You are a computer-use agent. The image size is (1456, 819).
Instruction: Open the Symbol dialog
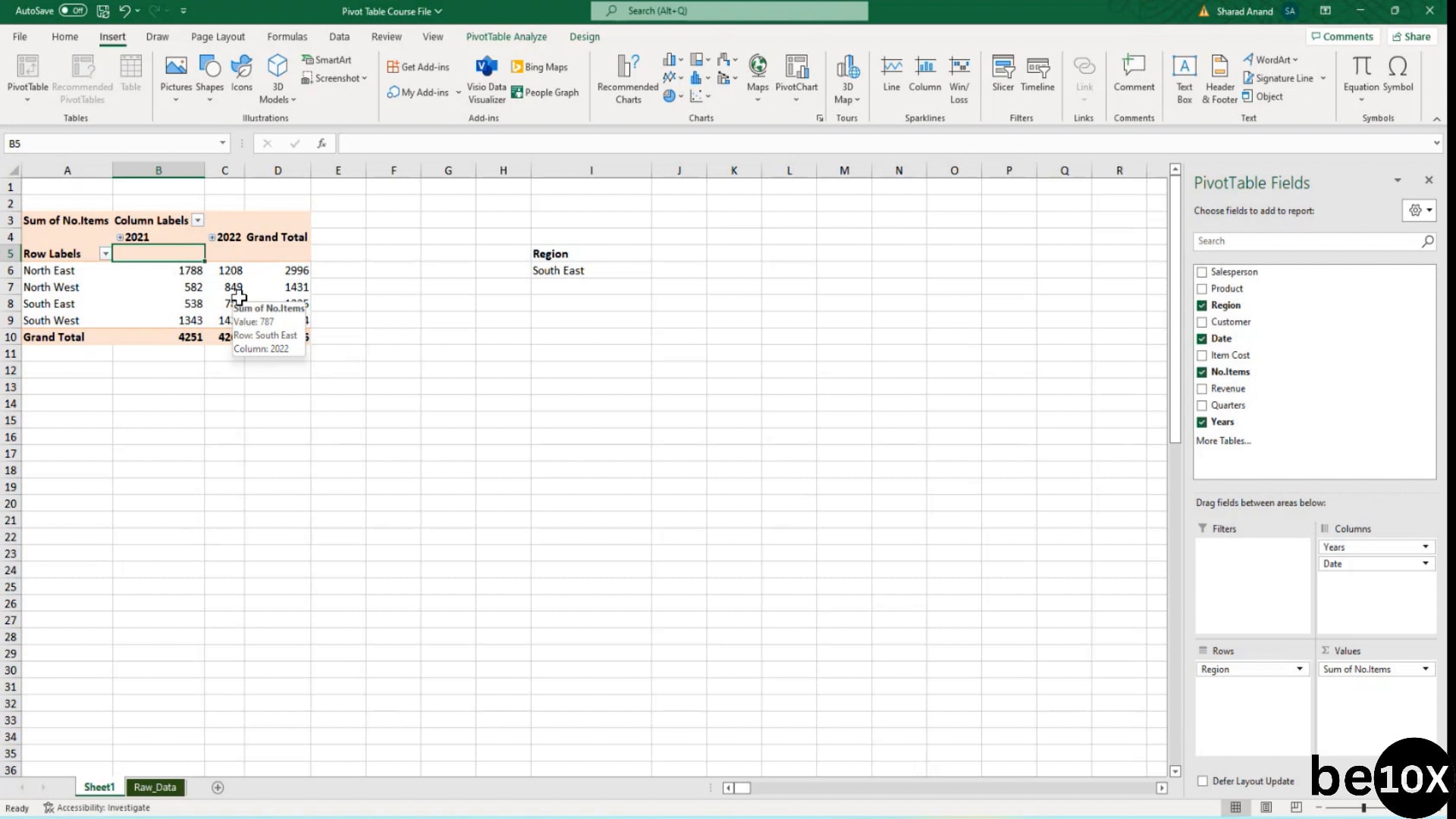tap(1398, 74)
